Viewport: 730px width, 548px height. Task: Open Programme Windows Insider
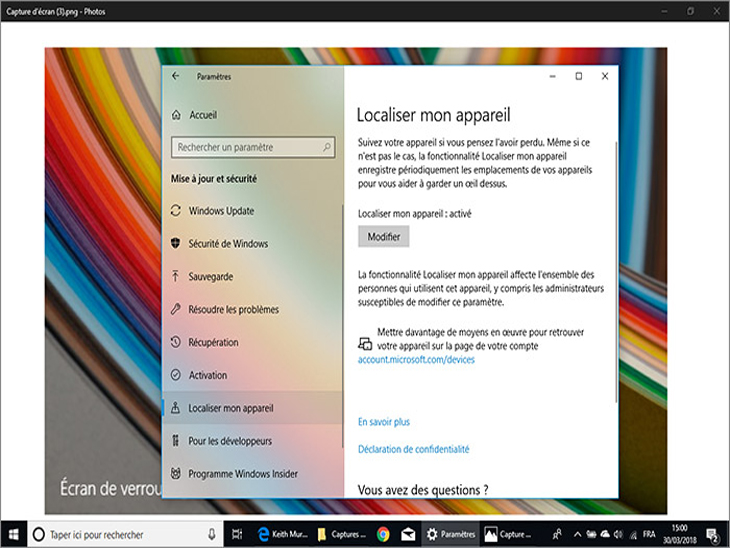coord(242,474)
